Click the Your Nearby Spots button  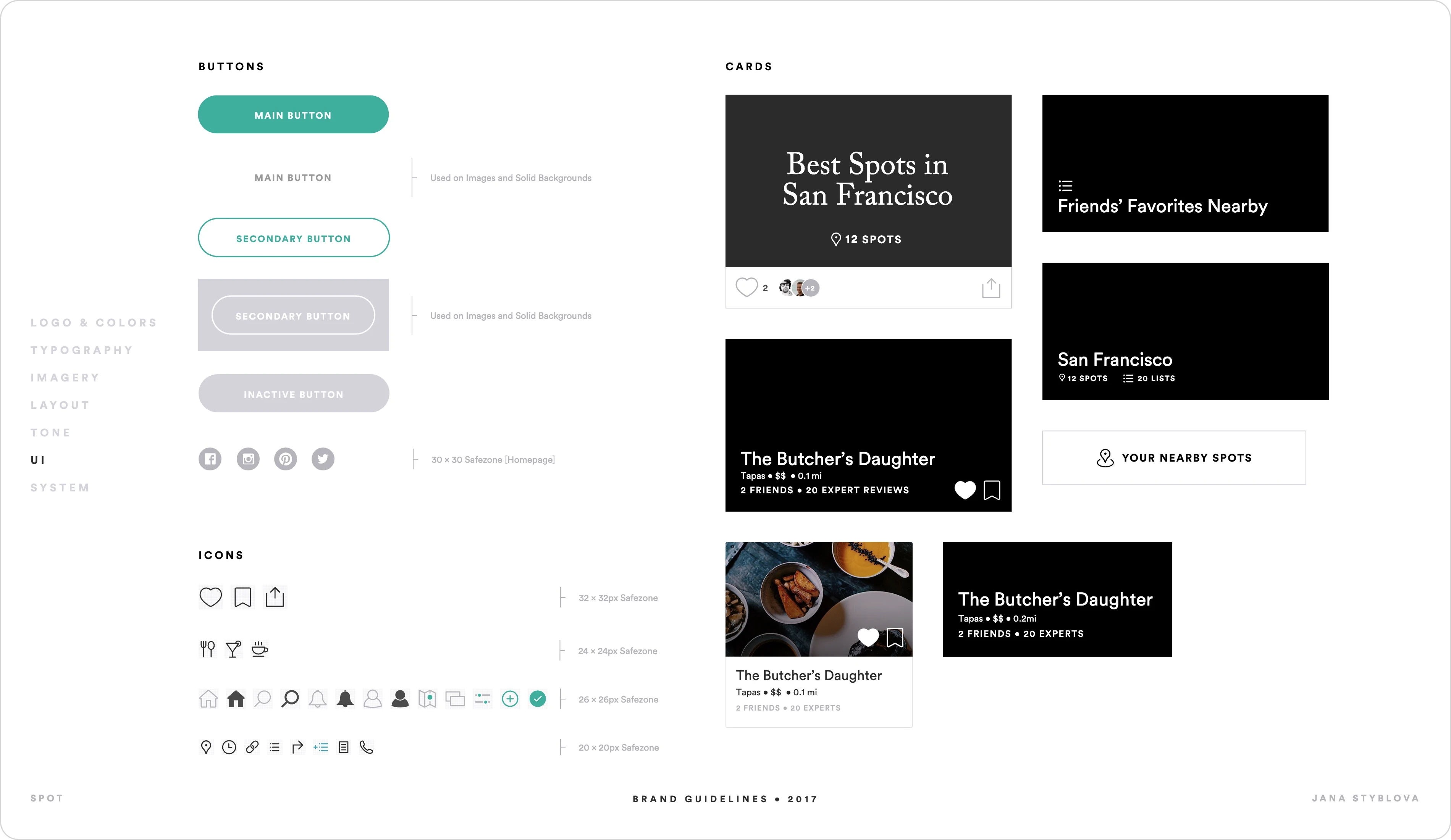click(x=1173, y=458)
